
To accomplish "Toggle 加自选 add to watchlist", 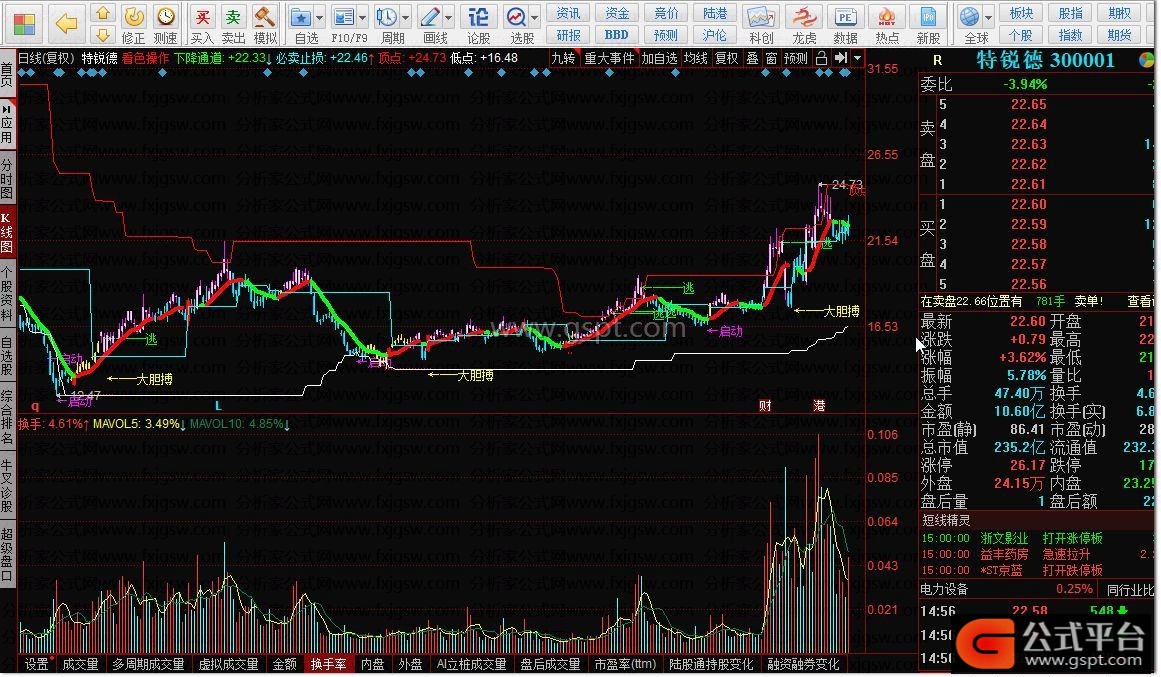I will click(x=659, y=58).
